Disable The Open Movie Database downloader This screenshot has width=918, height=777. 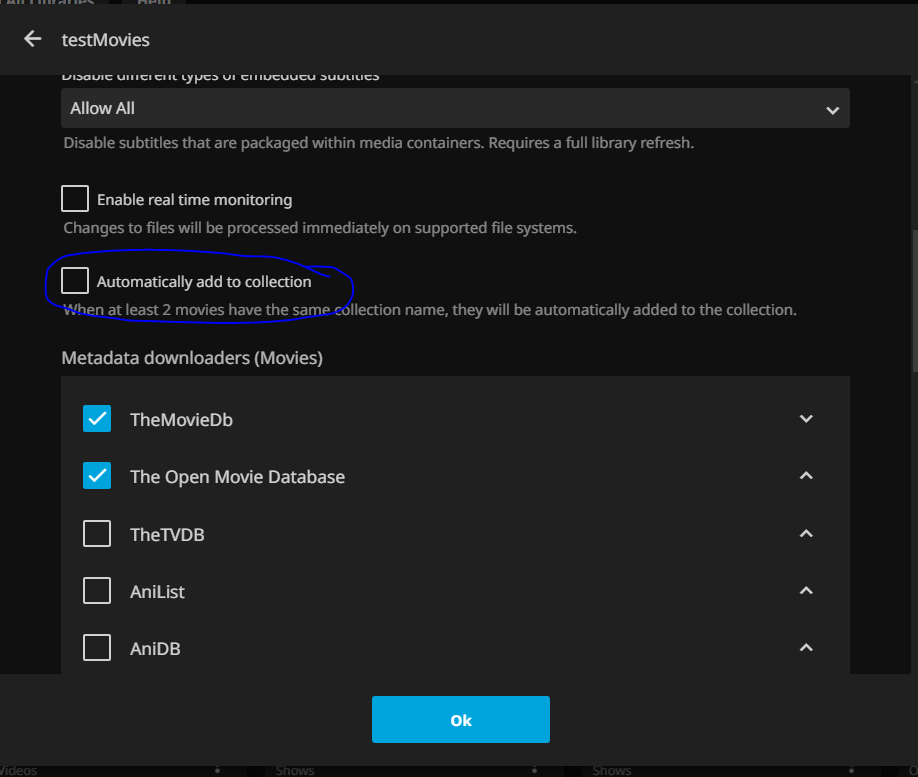click(x=97, y=477)
